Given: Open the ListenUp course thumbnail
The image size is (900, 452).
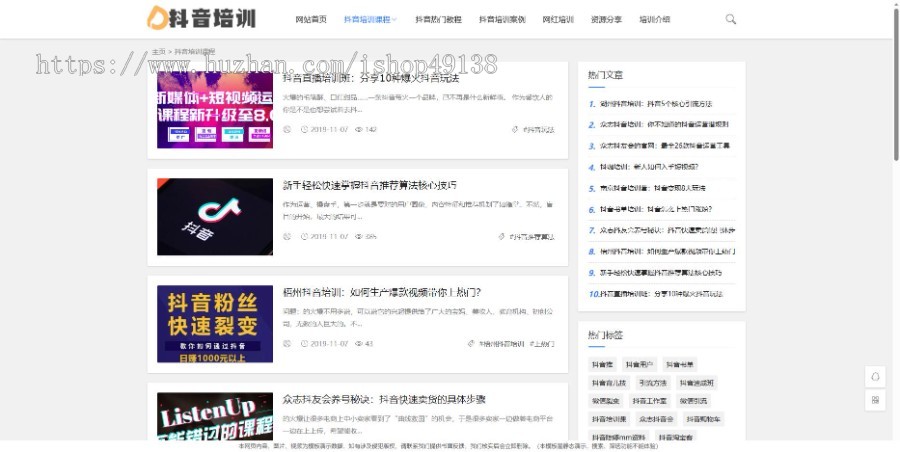Looking at the screenshot, I should point(215,416).
